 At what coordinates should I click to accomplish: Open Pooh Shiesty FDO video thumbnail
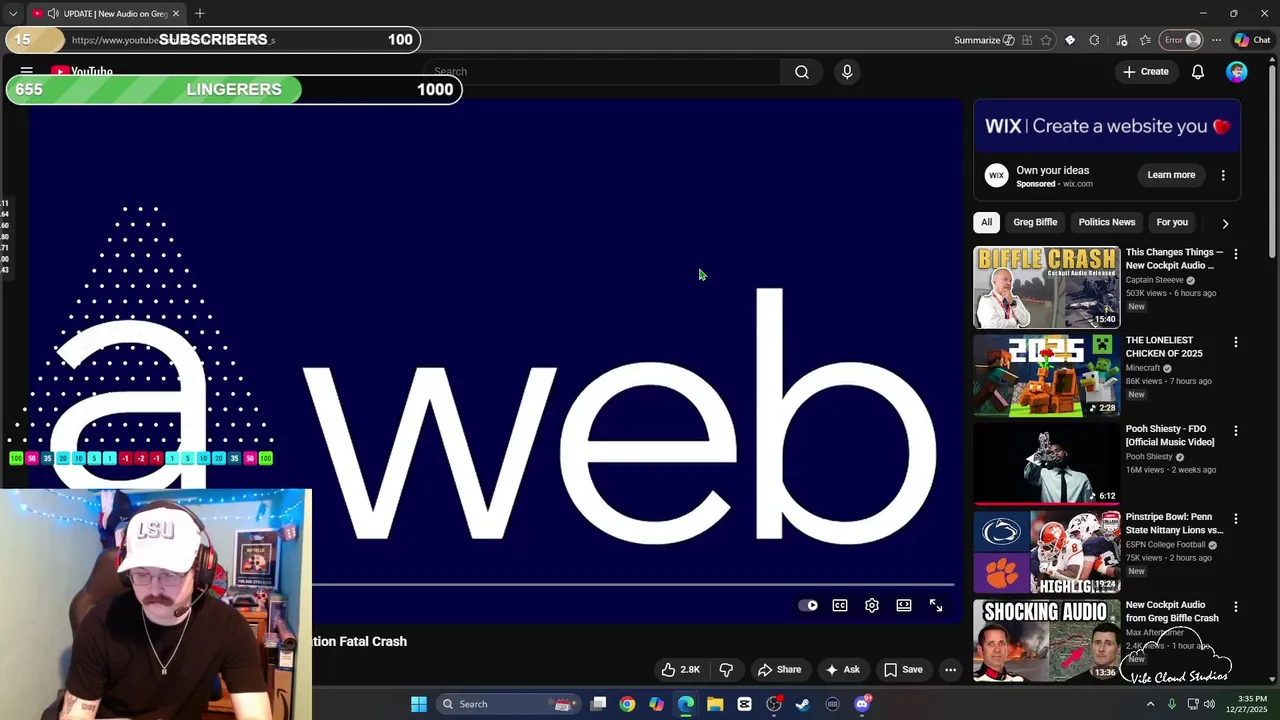[x=1047, y=464]
